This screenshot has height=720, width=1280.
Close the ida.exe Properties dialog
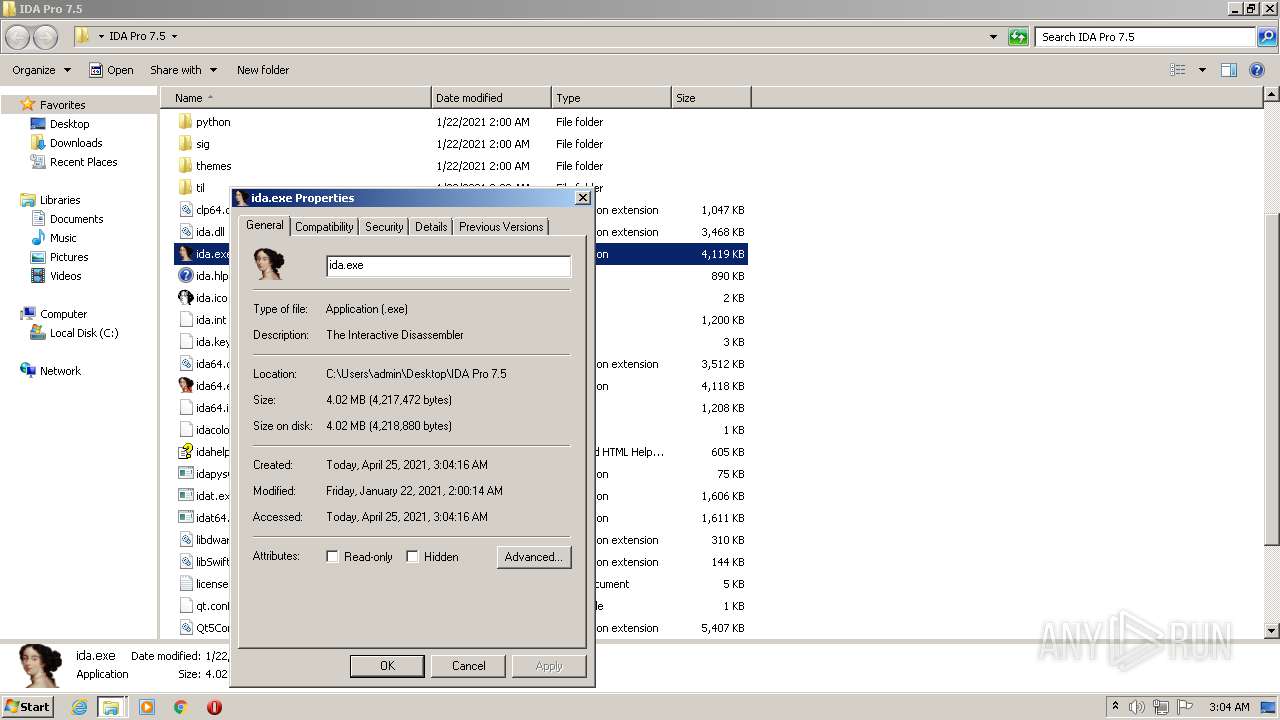[583, 198]
